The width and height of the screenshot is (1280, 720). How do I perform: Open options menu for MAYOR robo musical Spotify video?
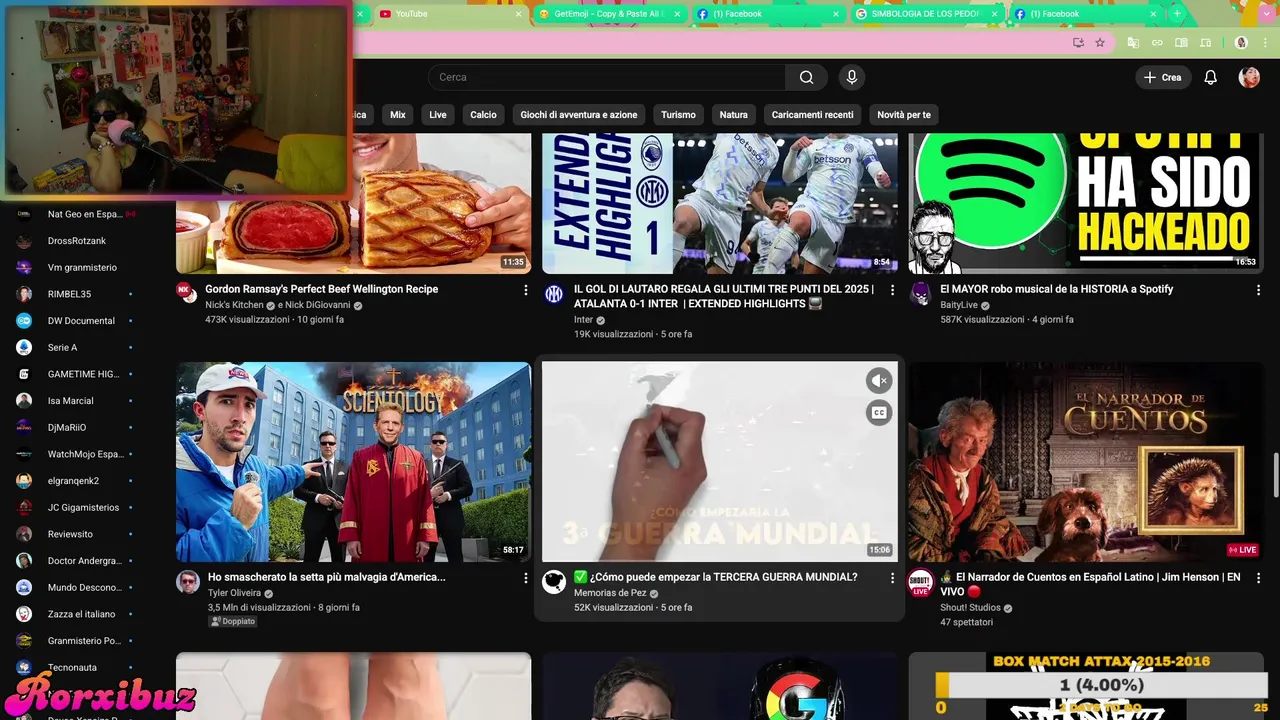[1258, 290]
